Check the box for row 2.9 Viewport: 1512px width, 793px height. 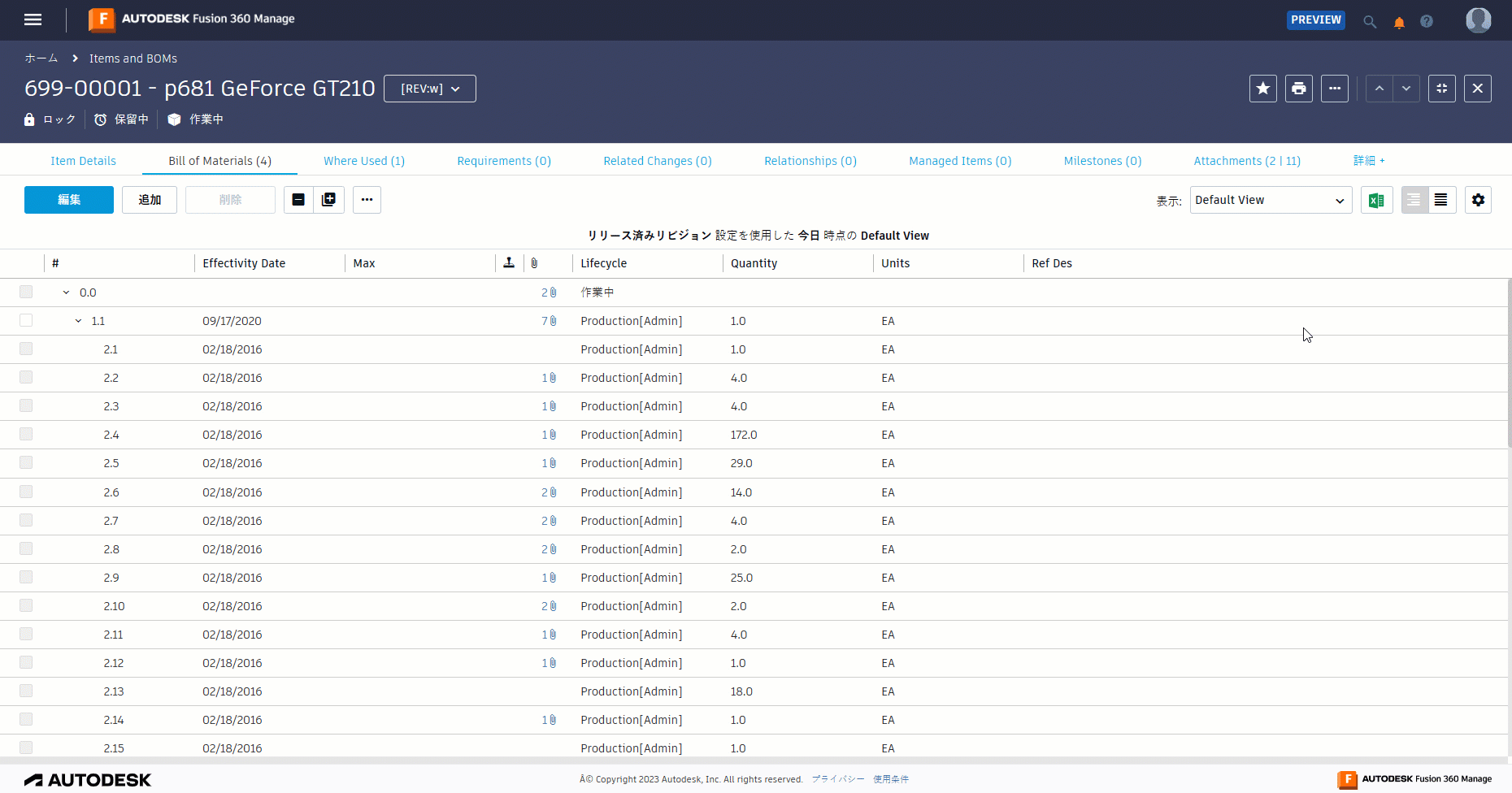coord(26,577)
